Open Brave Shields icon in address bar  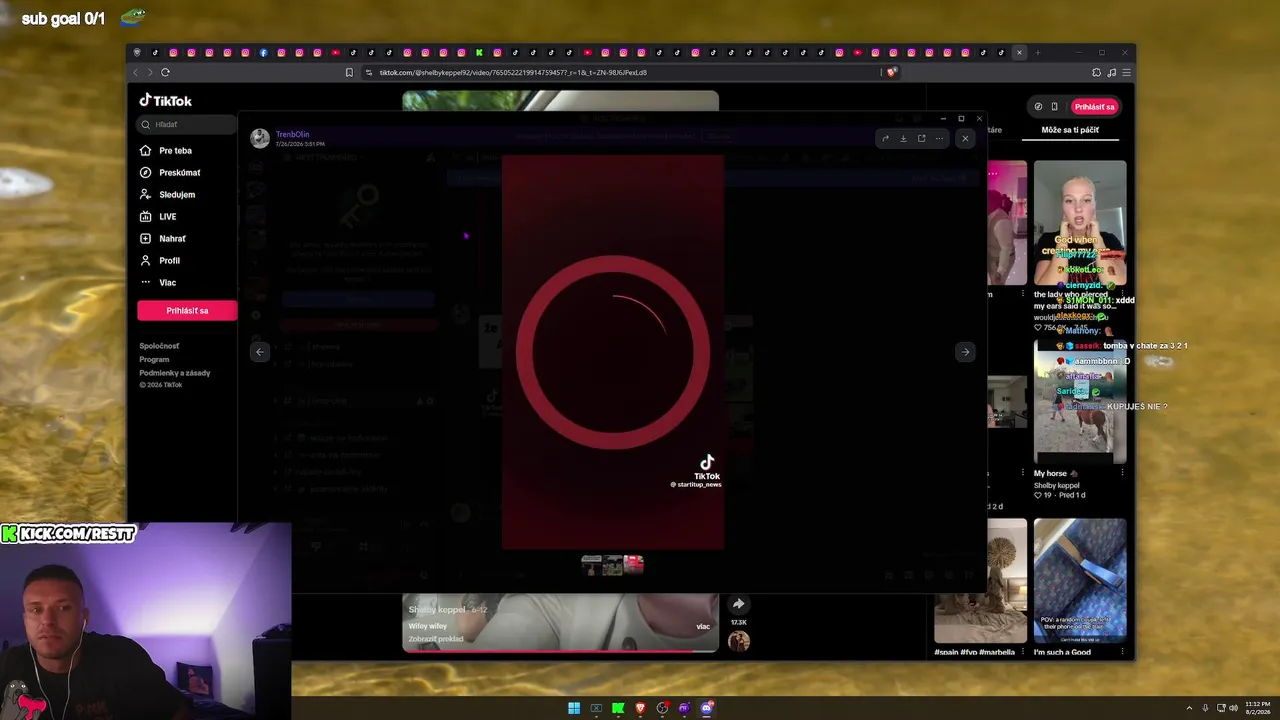click(891, 72)
